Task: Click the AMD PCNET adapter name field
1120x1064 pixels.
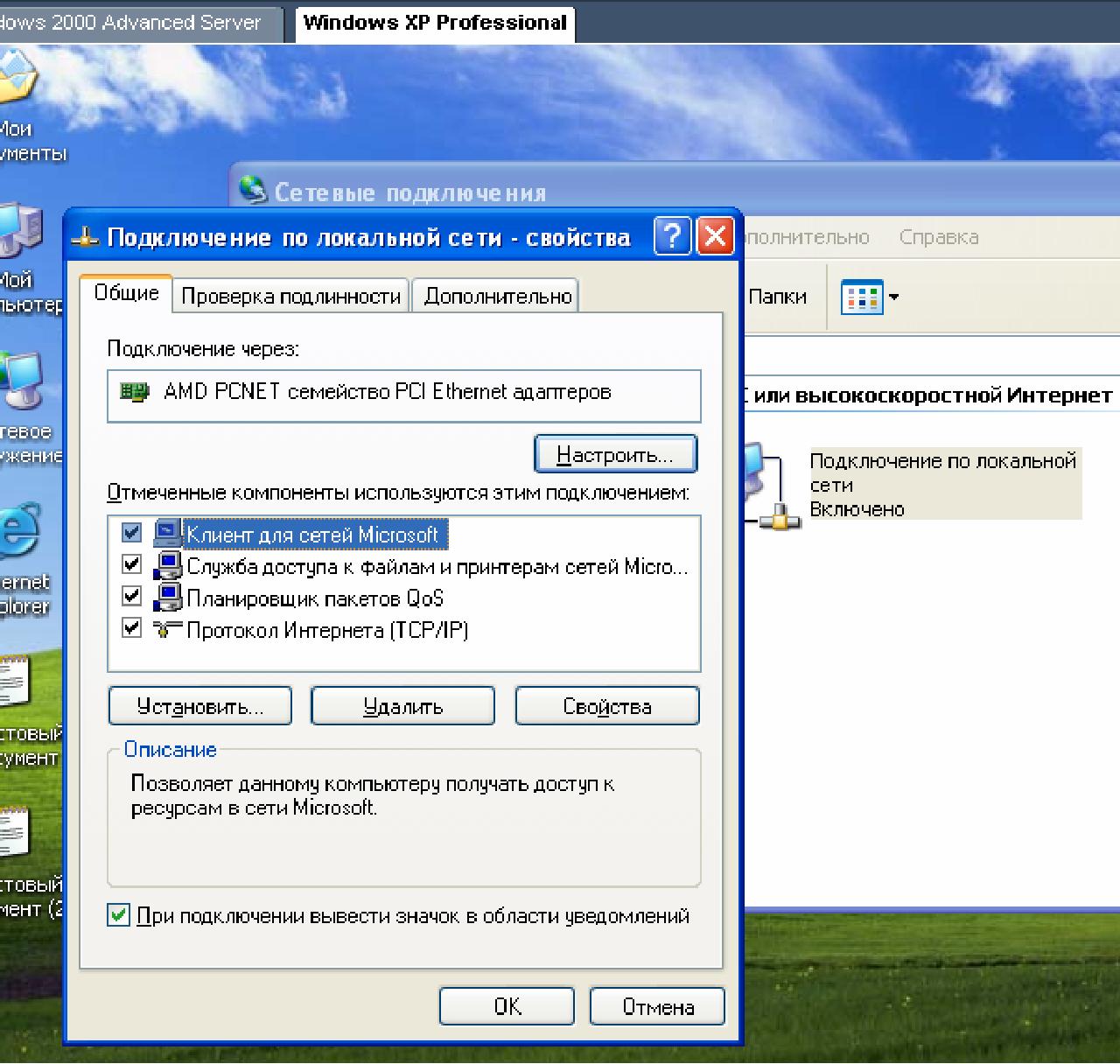Action: pos(404,396)
